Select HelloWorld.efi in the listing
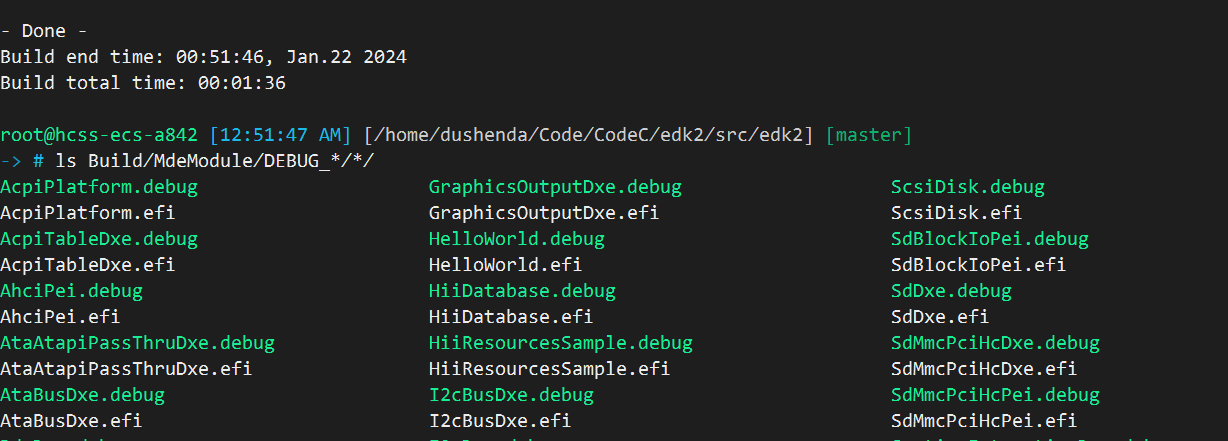Image resolution: width=1228 pixels, height=441 pixels. (505, 265)
